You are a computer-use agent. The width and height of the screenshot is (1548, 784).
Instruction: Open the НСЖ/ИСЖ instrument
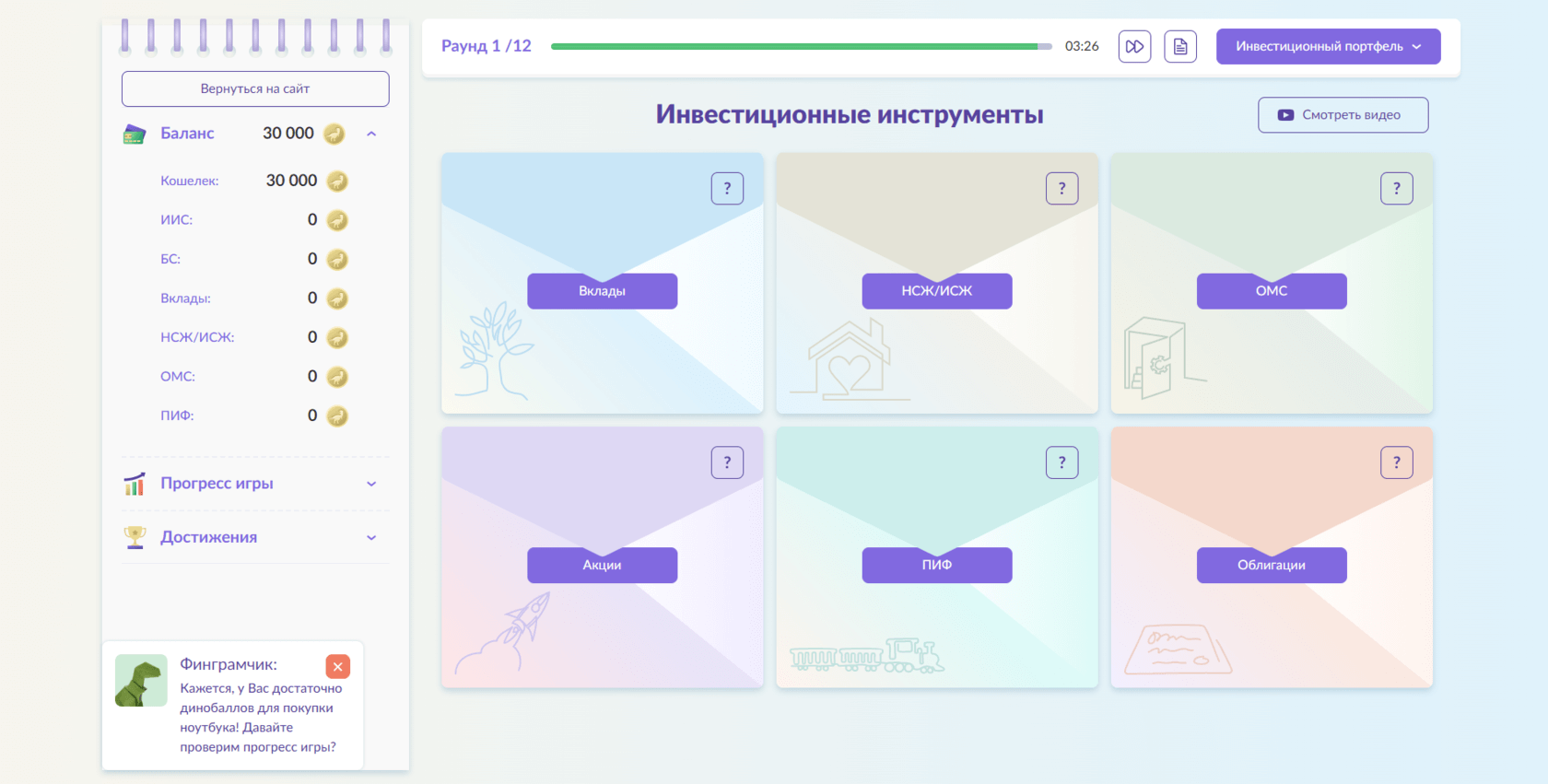tap(936, 291)
